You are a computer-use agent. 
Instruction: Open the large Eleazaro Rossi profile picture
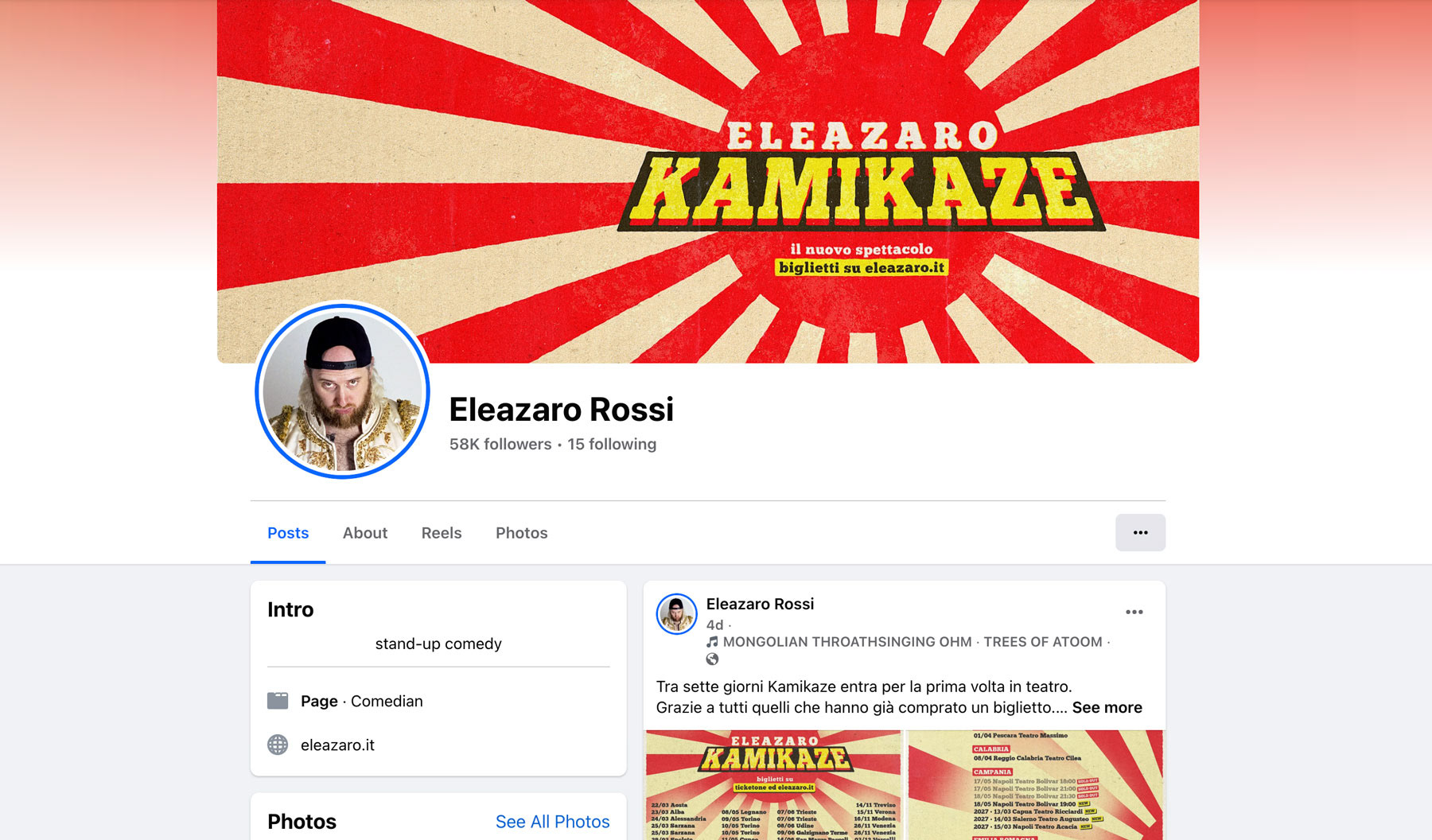click(x=342, y=391)
